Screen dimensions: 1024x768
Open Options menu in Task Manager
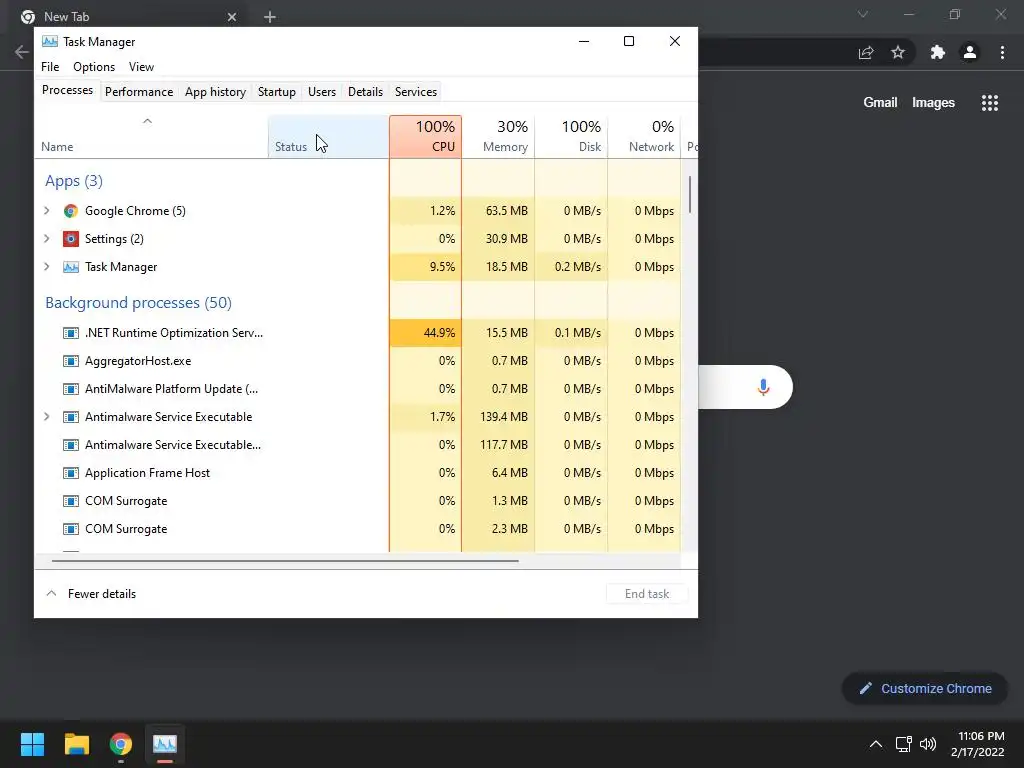[94, 67]
